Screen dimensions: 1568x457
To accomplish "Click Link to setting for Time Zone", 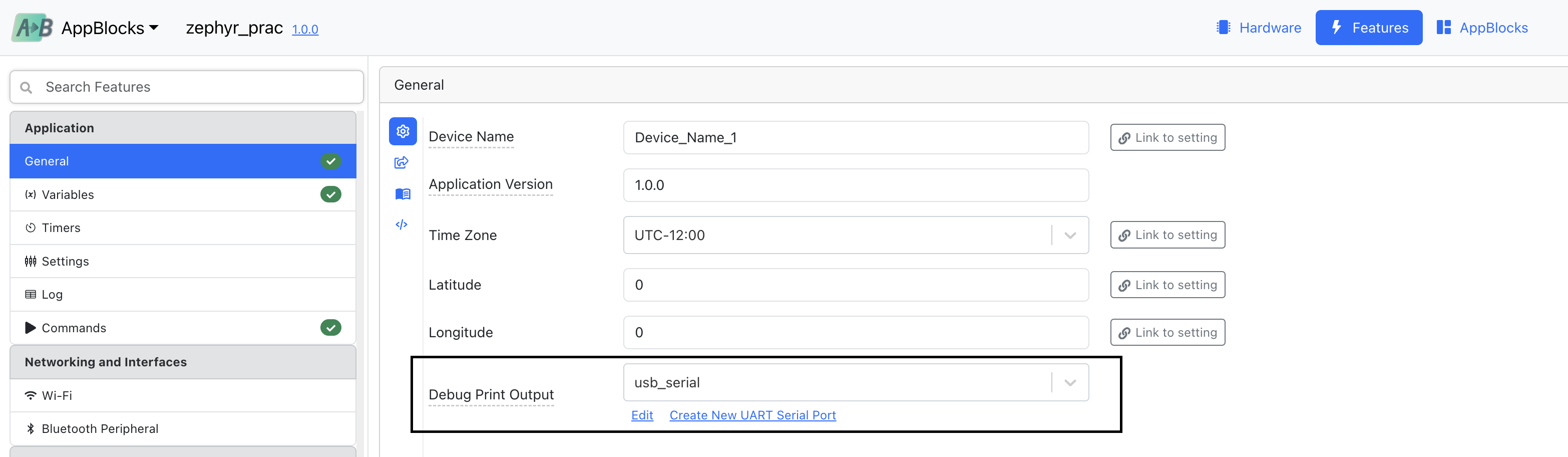I will pyautogui.click(x=1167, y=235).
